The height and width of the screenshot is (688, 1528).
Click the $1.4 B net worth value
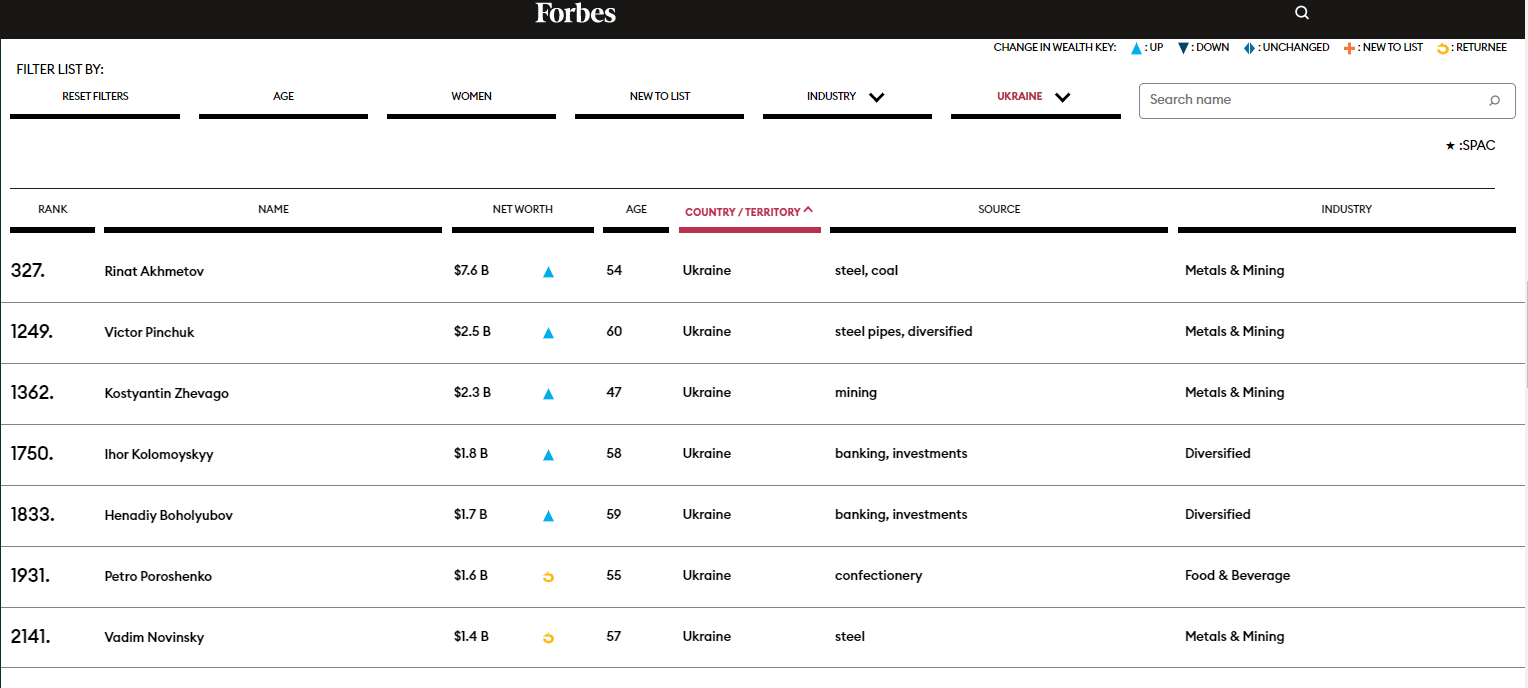(x=471, y=637)
